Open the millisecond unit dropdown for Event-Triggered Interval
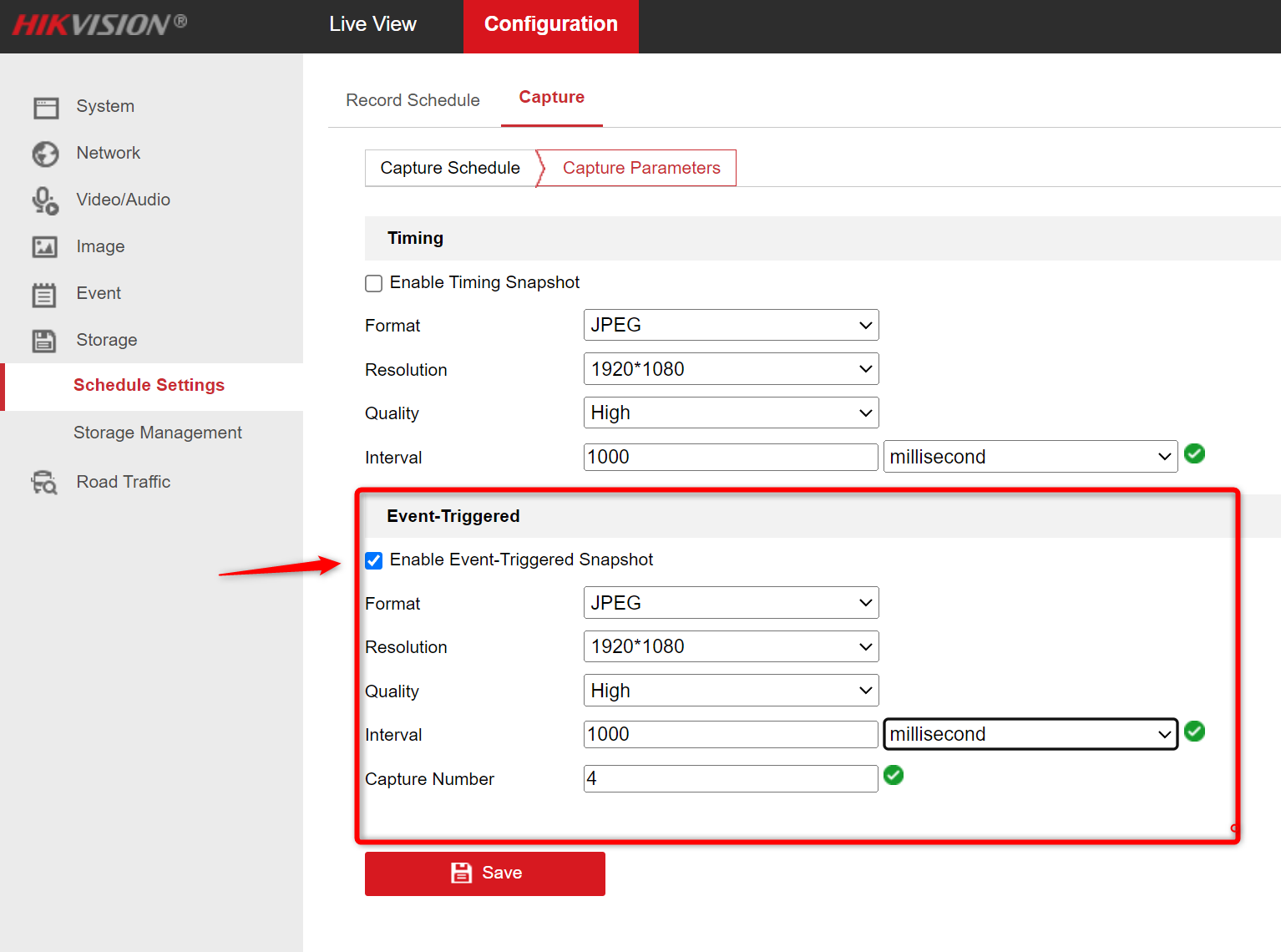 pyautogui.click(x=1030, y=734)
